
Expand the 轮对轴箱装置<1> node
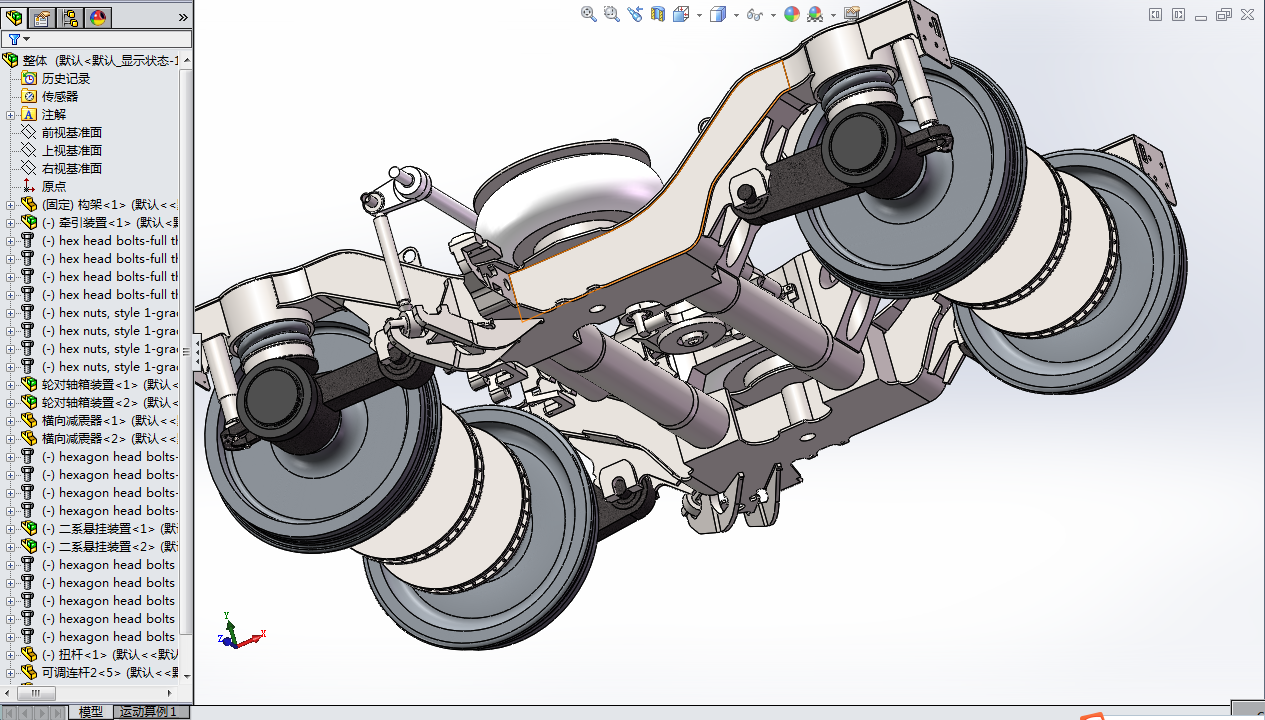coord(11,384)
